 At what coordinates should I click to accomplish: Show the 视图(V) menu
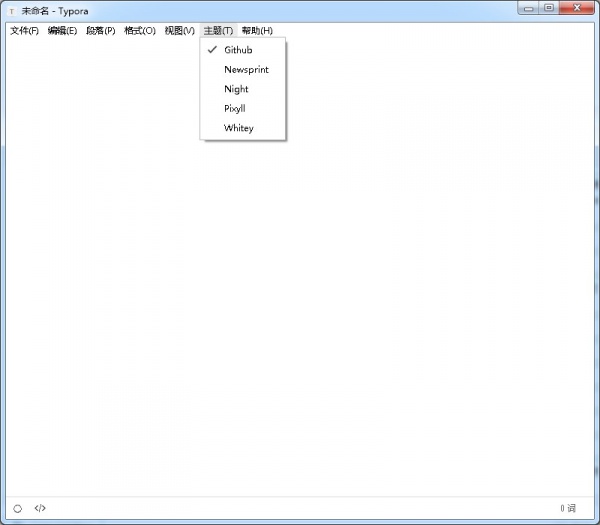[x=179, y=30]
